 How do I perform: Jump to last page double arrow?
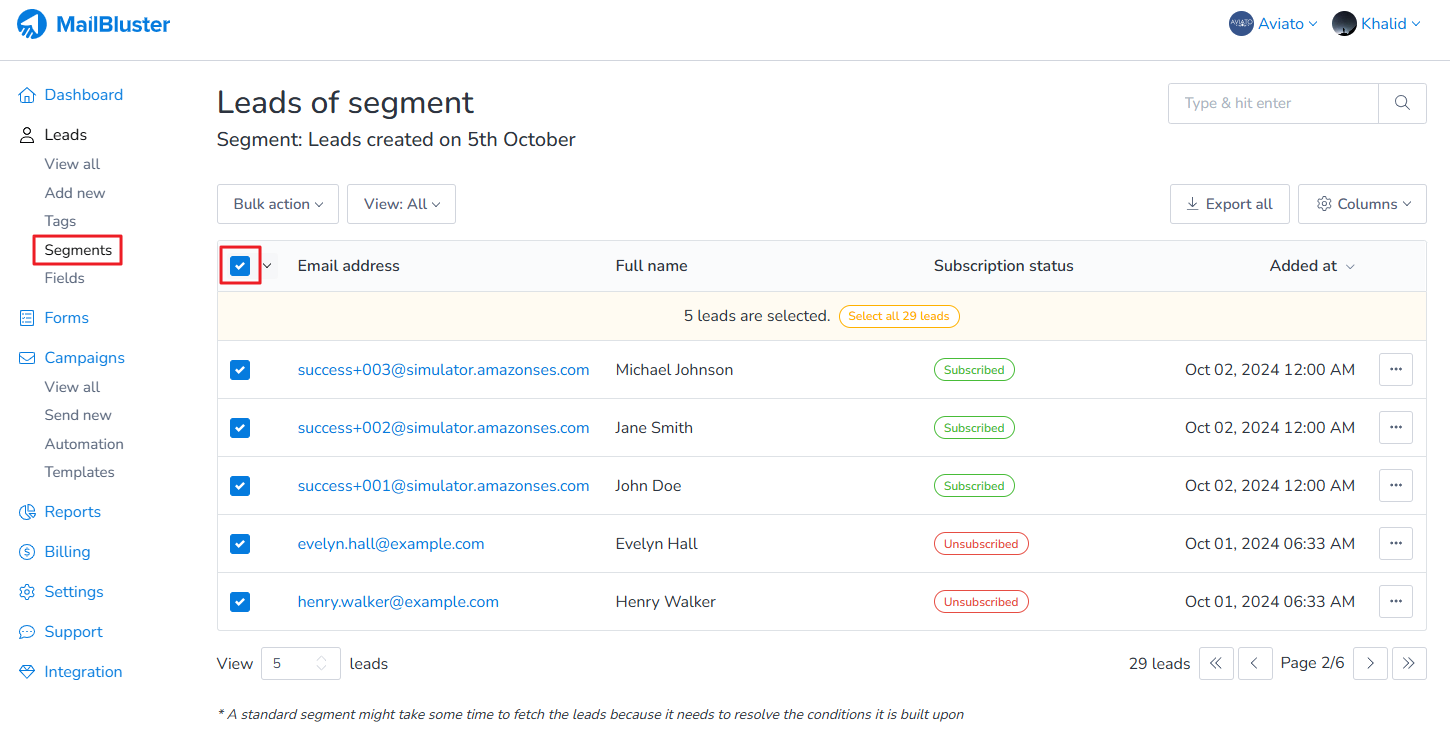1409,664
